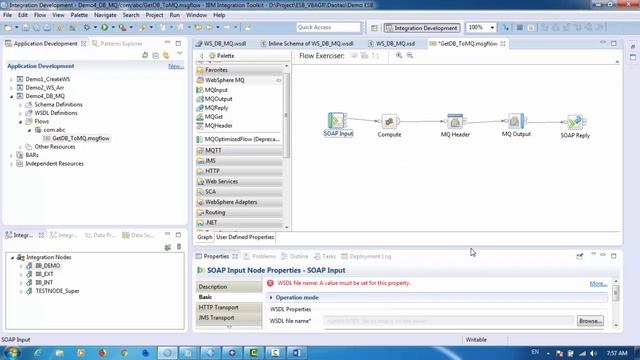This screenshot has width=640, height=360.
Task: Click Collapse All icon in Application Development
Action: click(156, 55)
